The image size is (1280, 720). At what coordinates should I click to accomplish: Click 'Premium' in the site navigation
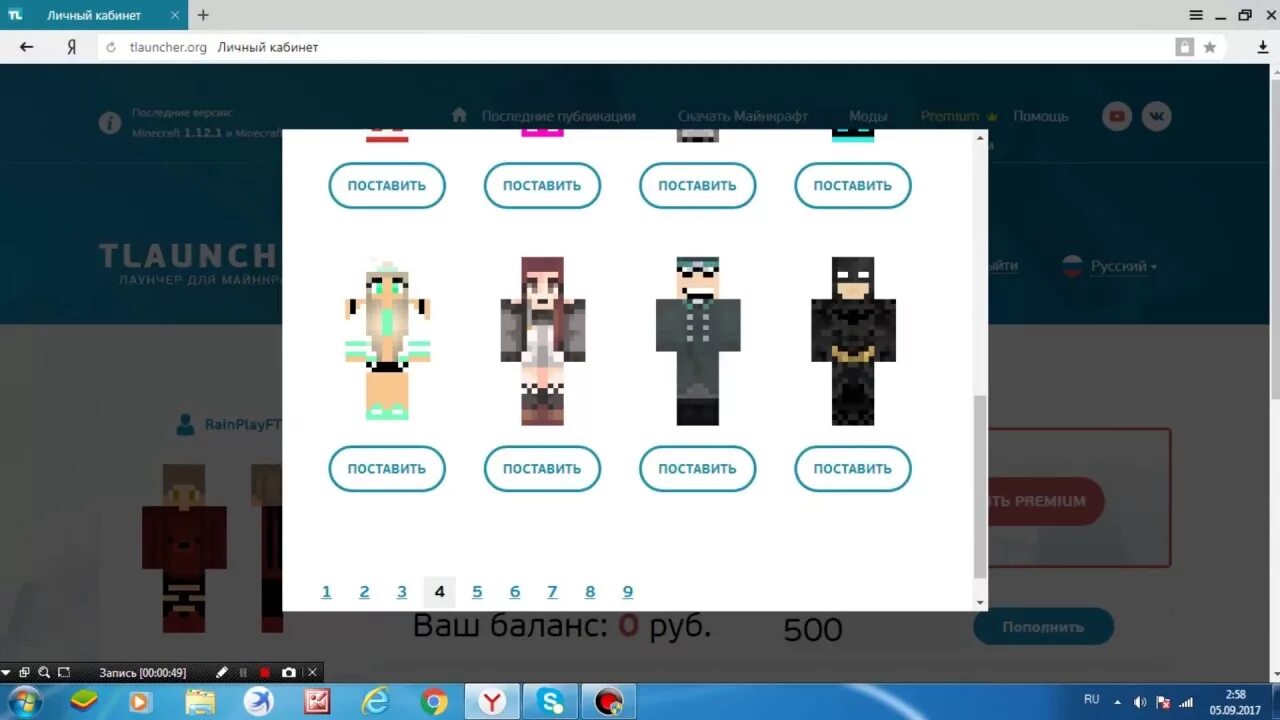click(950, 116)
